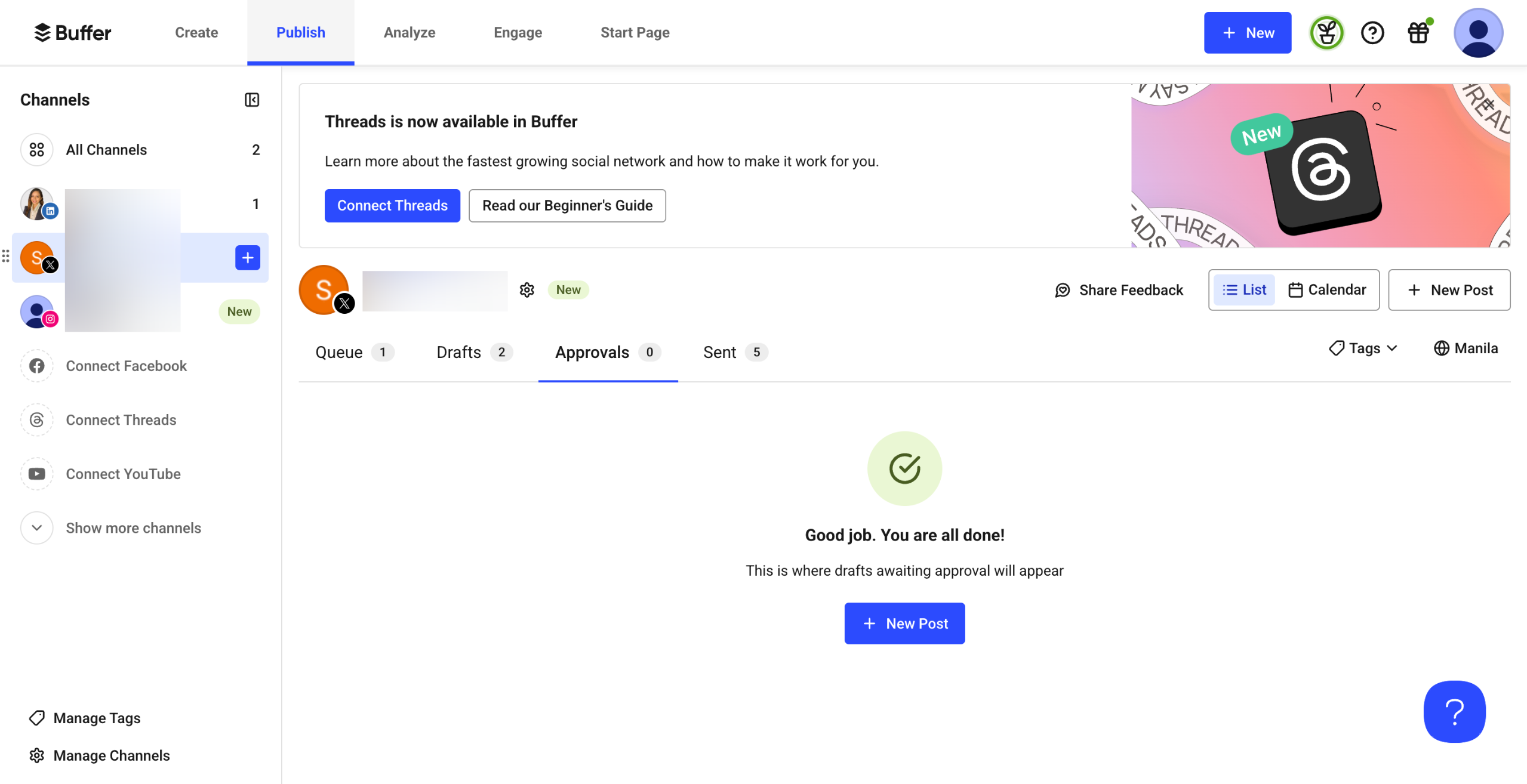
Task: Click blue plus icon on selected X channel
Action: tap(247, 258)
